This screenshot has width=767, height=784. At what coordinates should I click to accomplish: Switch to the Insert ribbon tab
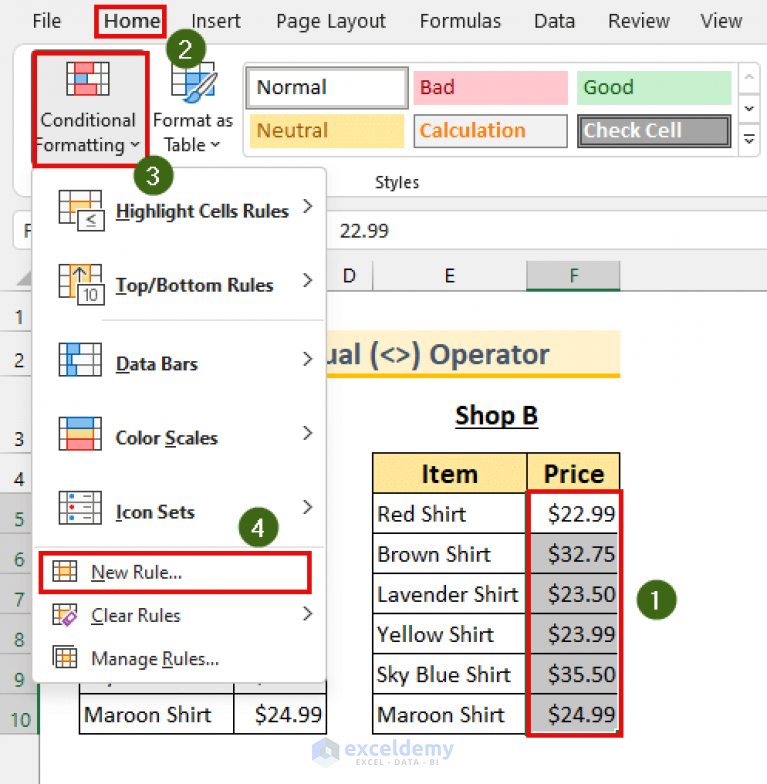pyautogui.click(x=215, y=21)
